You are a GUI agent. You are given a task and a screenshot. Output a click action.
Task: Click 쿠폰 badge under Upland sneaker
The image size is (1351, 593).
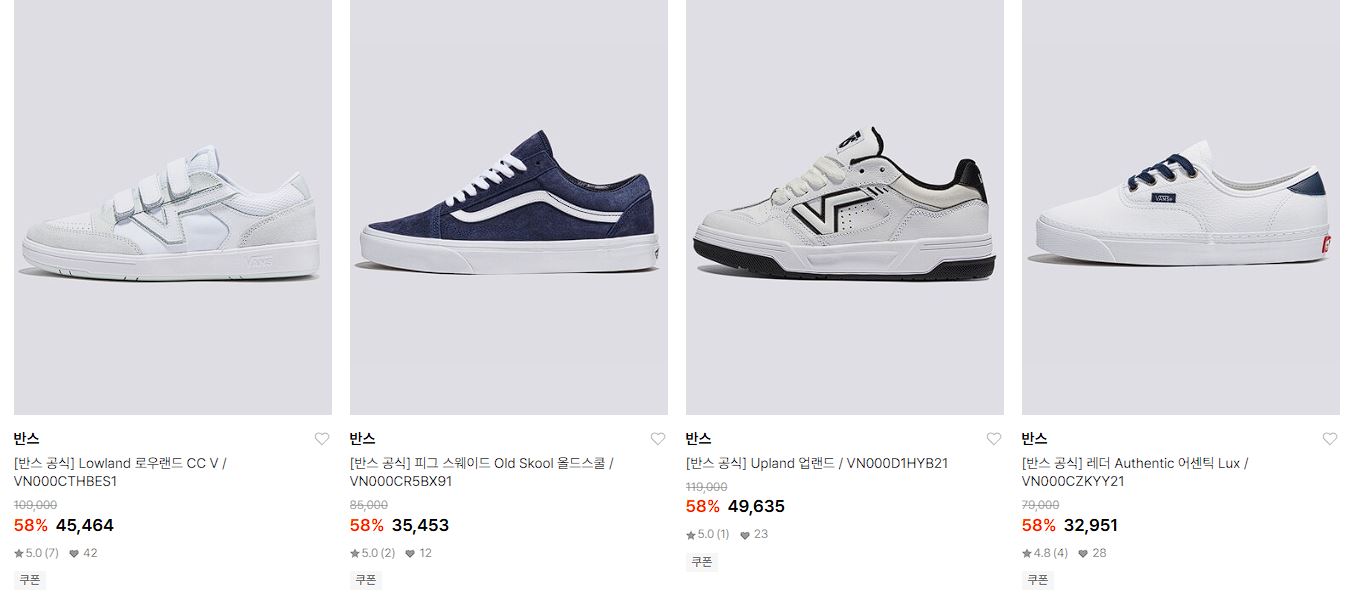coord(702,562)
